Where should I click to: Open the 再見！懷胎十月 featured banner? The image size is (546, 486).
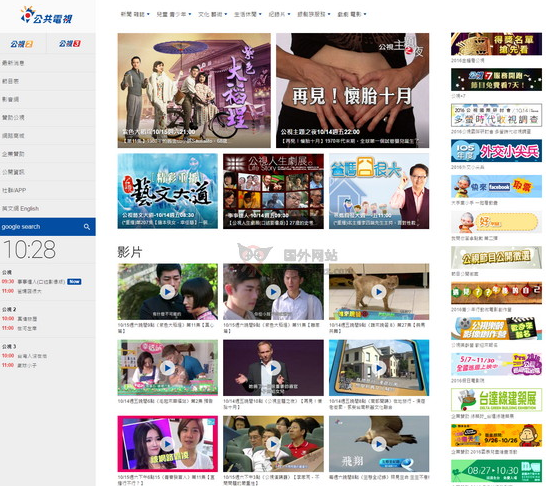pyautogui.click(x=352, y=91)
